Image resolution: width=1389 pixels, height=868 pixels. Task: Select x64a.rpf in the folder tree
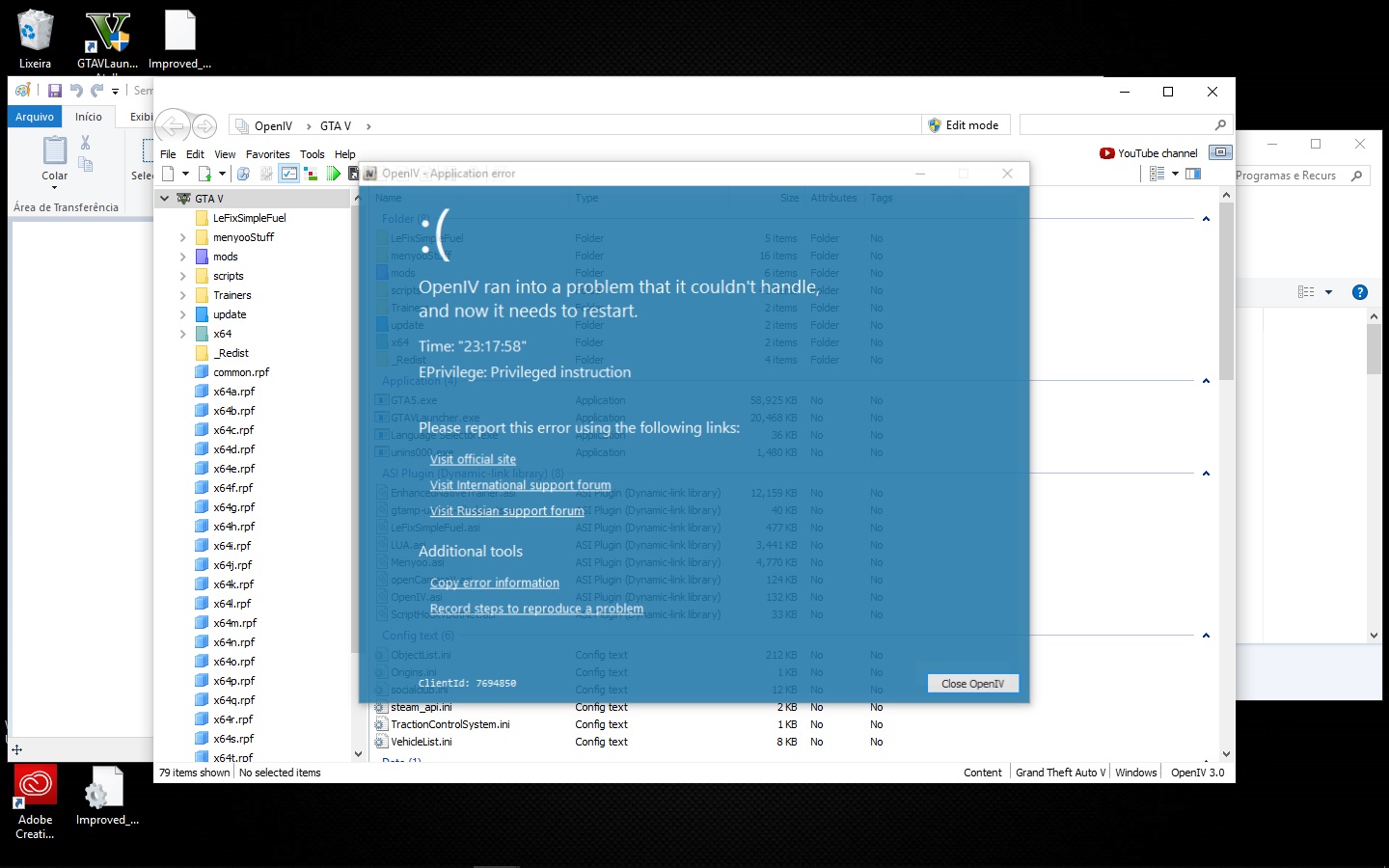click(233, 392)
